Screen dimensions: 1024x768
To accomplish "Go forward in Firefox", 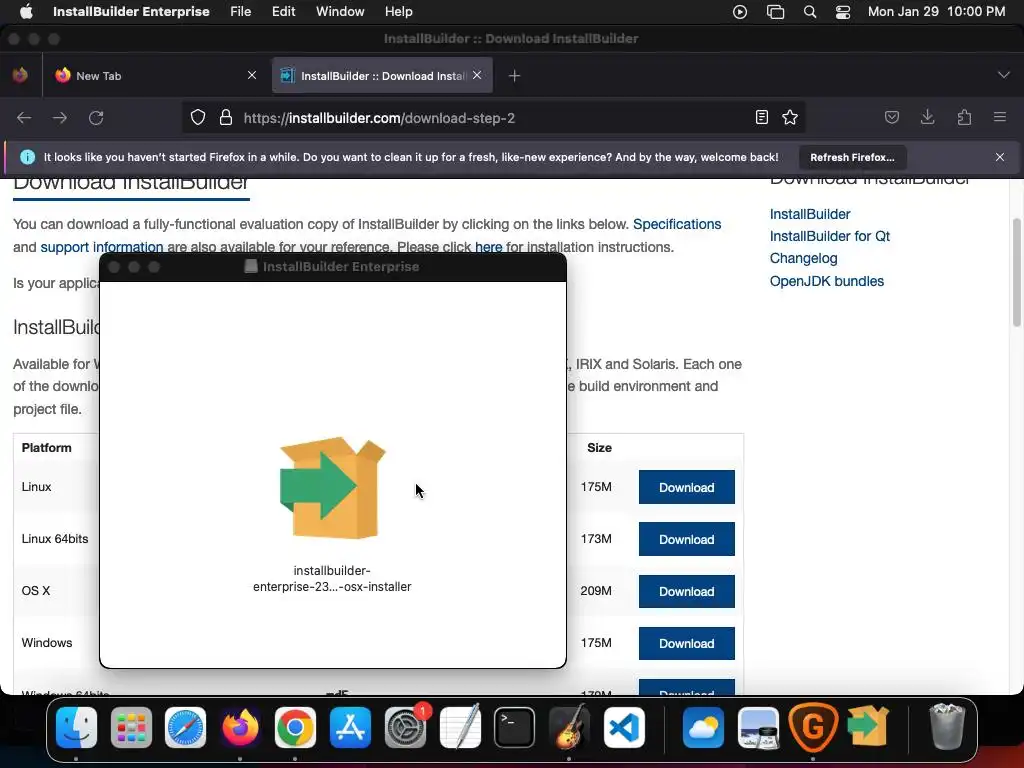I will click(x=59, y=118).
